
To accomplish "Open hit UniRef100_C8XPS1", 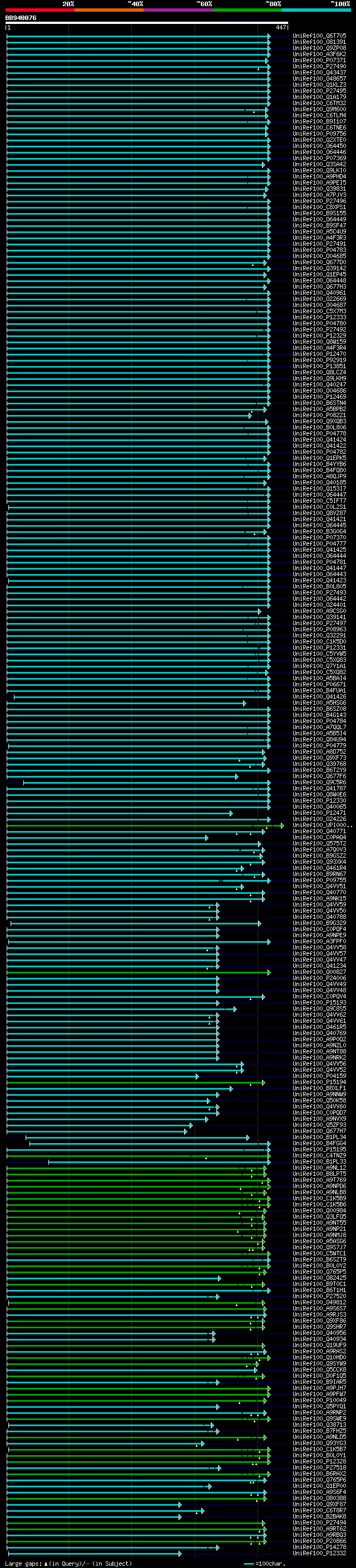I will (319, 207).
